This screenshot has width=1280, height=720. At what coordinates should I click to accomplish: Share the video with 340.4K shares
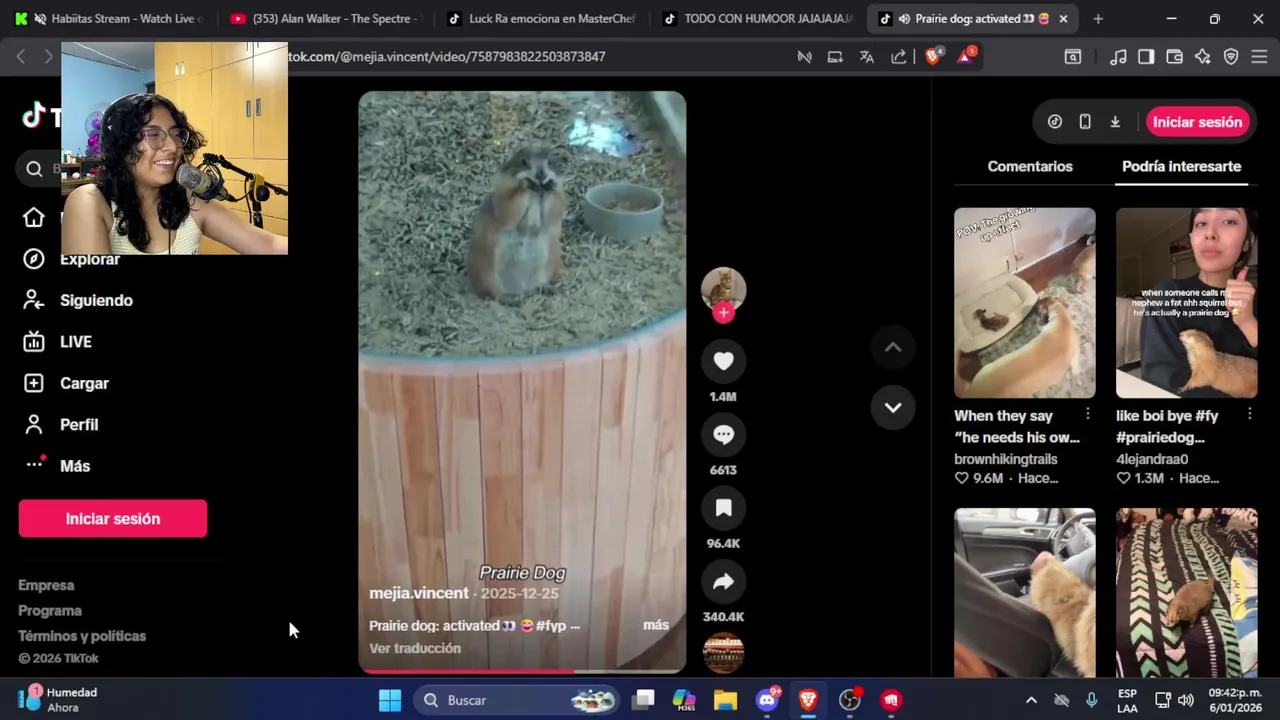[x=723, y=581]
